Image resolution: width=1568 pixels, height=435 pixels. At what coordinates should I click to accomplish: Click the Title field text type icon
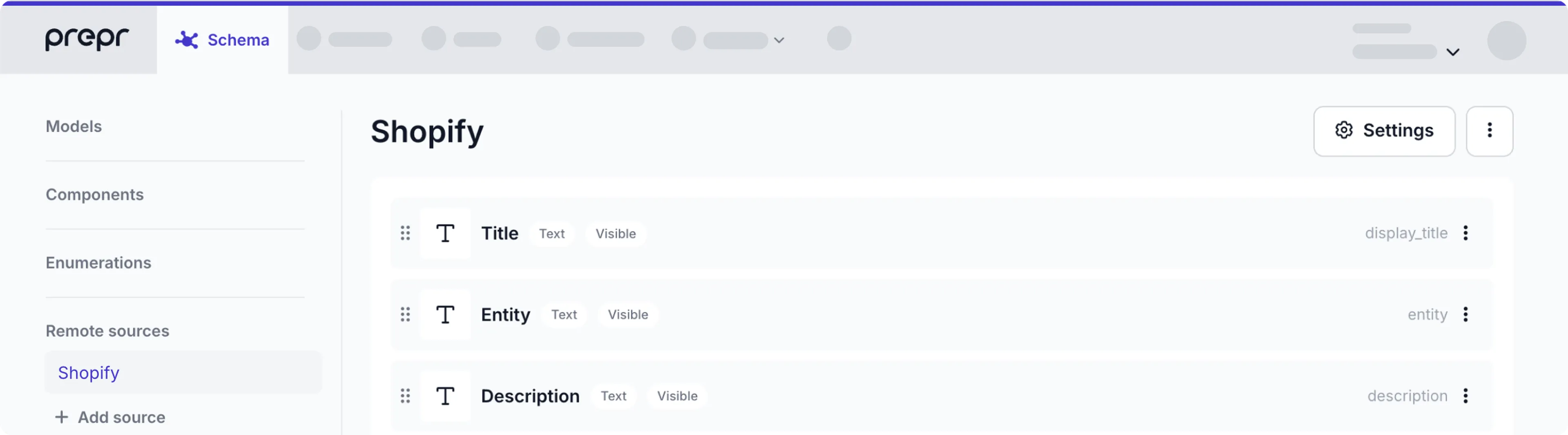[x=445, y=233]
